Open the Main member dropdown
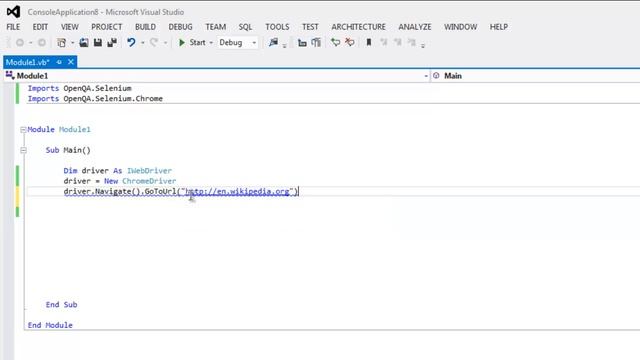This screenshot has width=640, height=360. 536,76
